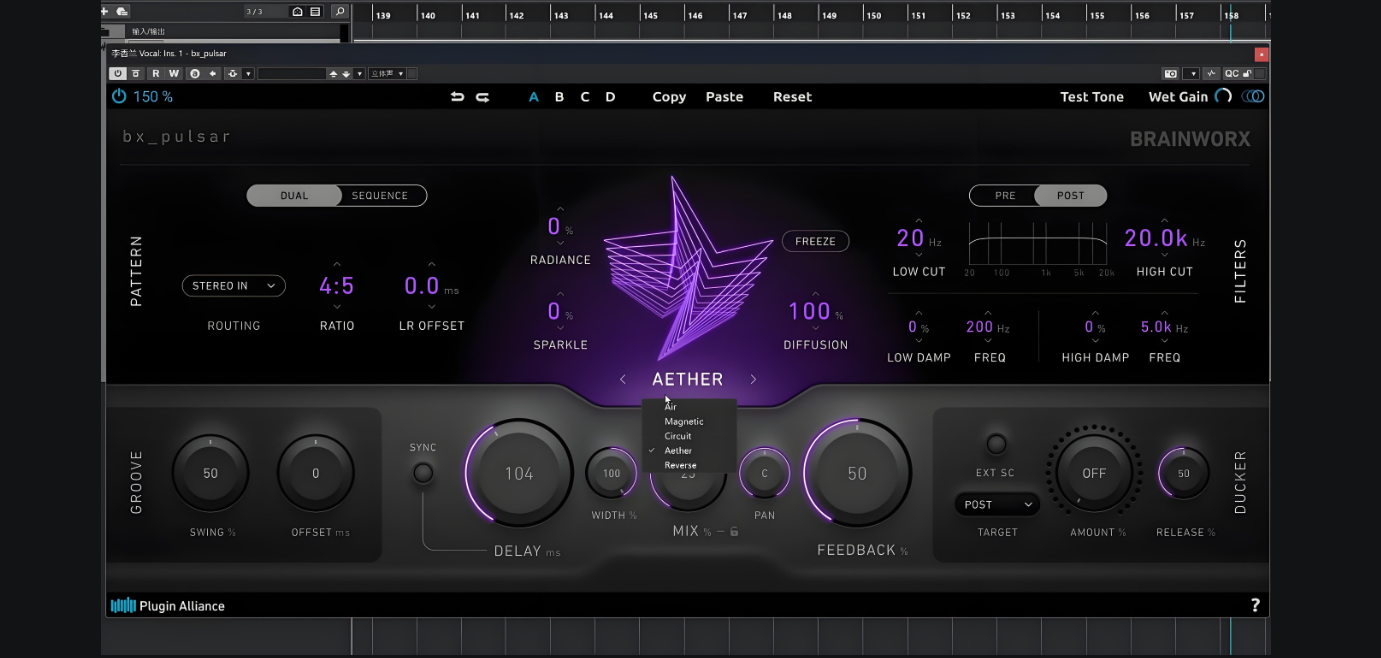
Task: Decrease Ratio with the down chevron
Action: (x=337, y=307)
